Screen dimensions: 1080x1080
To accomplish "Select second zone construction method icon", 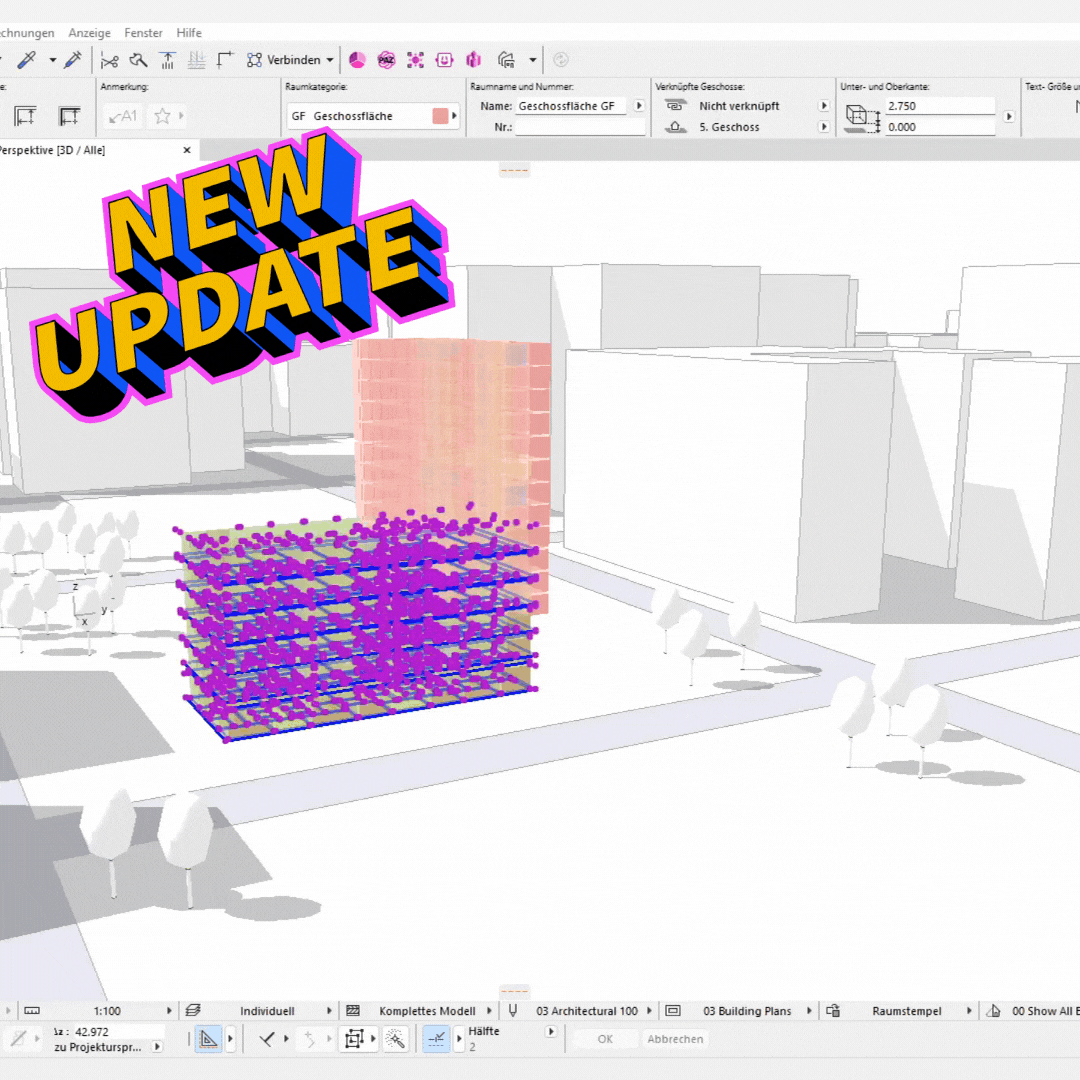I will pos(70,116).
